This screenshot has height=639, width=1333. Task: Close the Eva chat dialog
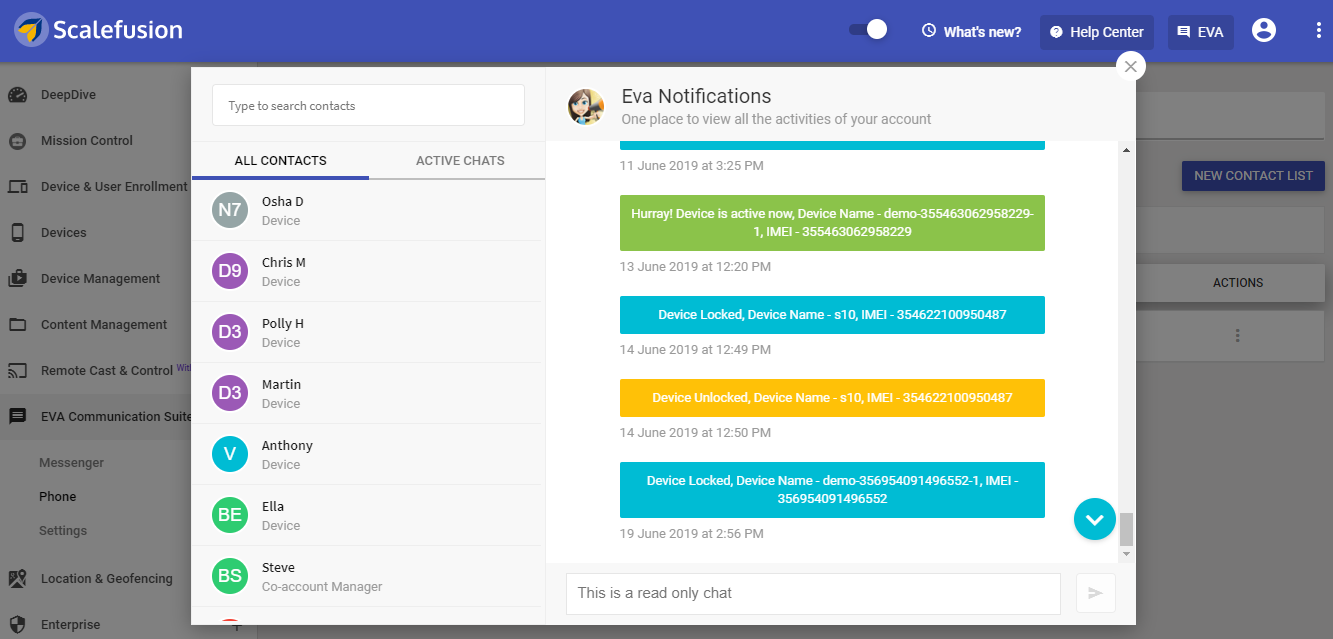pos(1131,66)
